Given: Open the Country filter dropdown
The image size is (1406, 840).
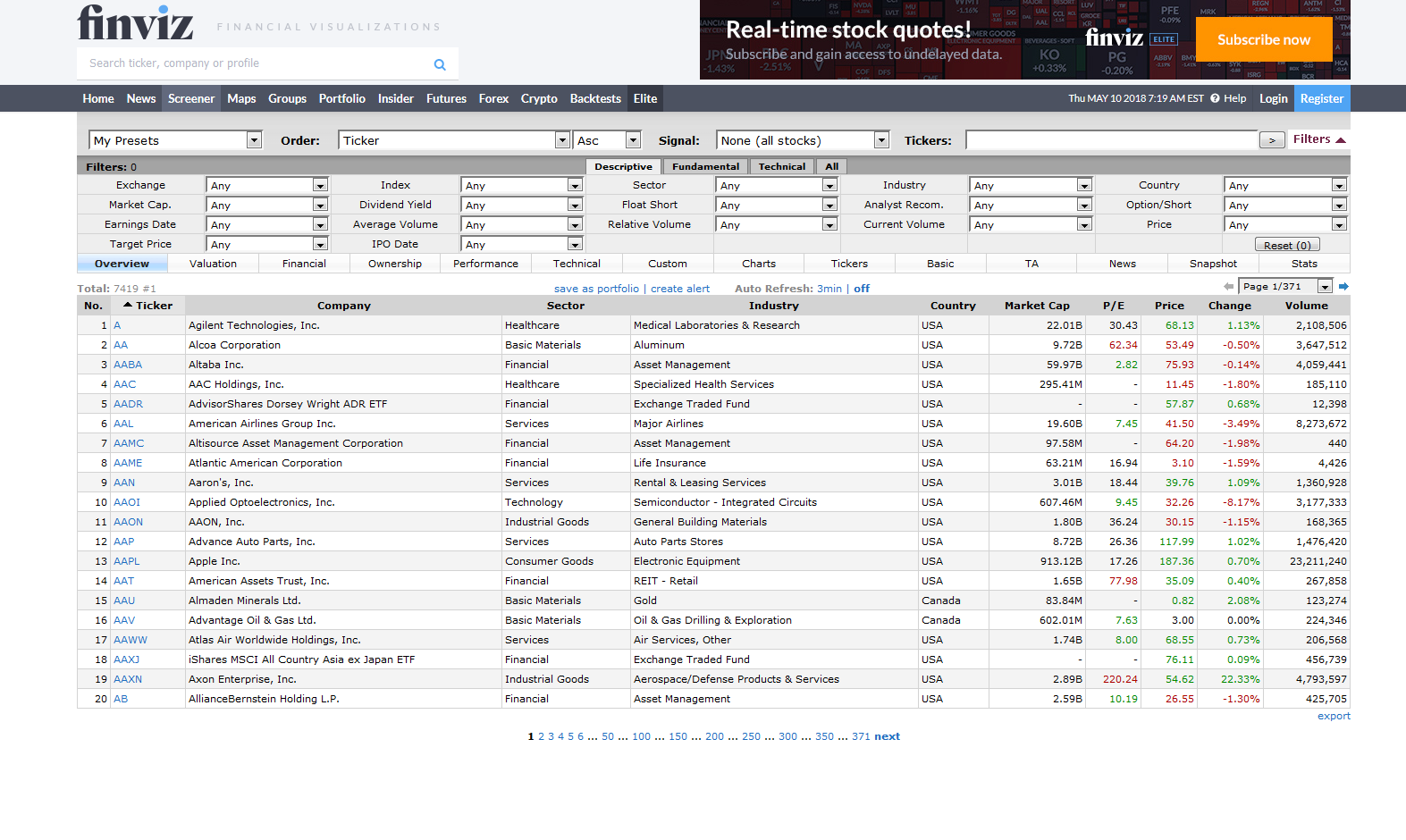Looking at the screenshot, I should 1285,185.
